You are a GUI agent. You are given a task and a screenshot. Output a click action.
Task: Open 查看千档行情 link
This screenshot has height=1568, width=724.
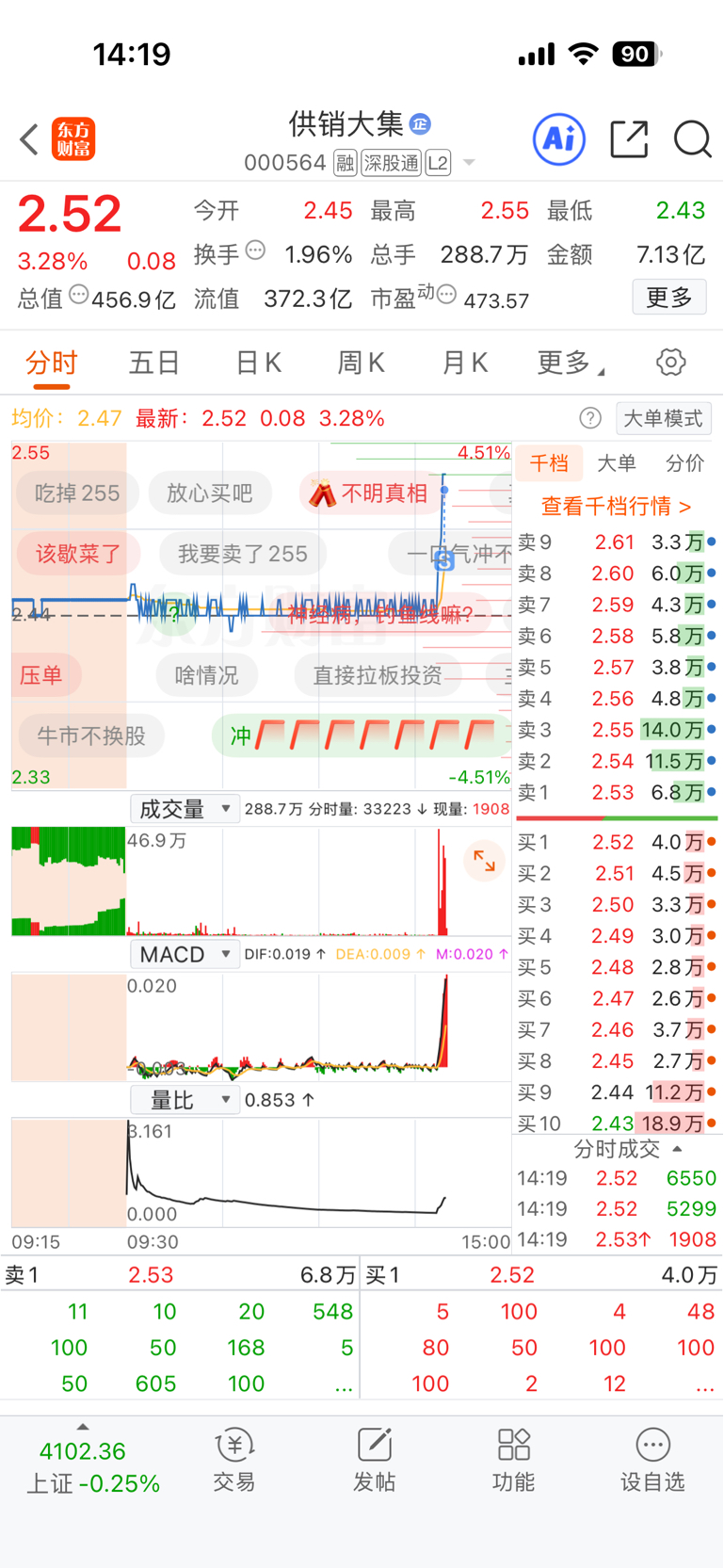pyautogui.click(x=617, y=507)
